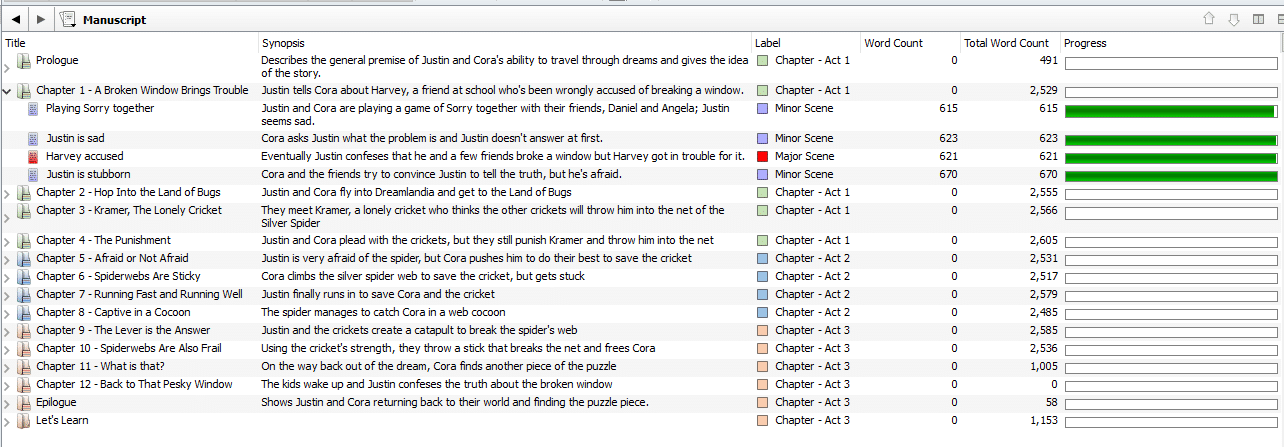Click the Epilogue folder icon
Screen dimensions: 1284x447
point(24,403)
